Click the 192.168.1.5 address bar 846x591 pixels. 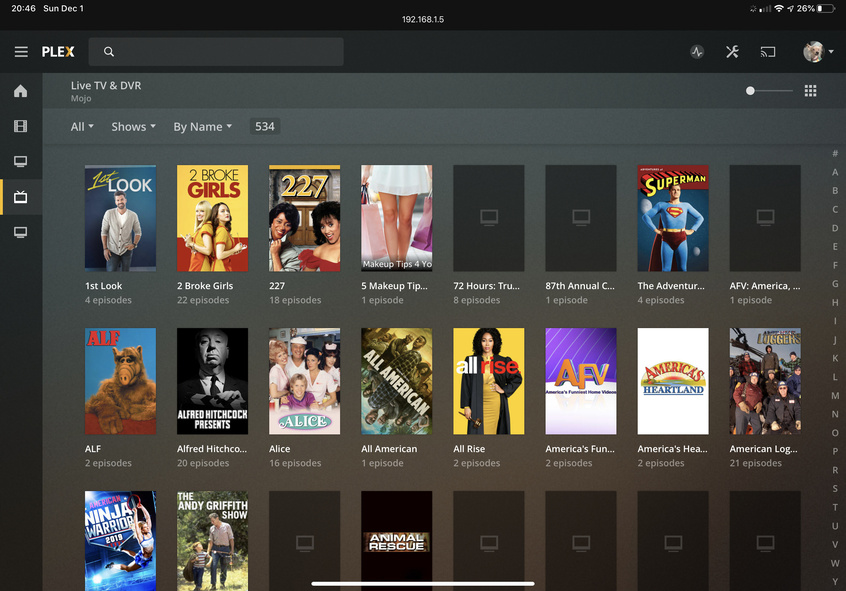click(423, 19)
